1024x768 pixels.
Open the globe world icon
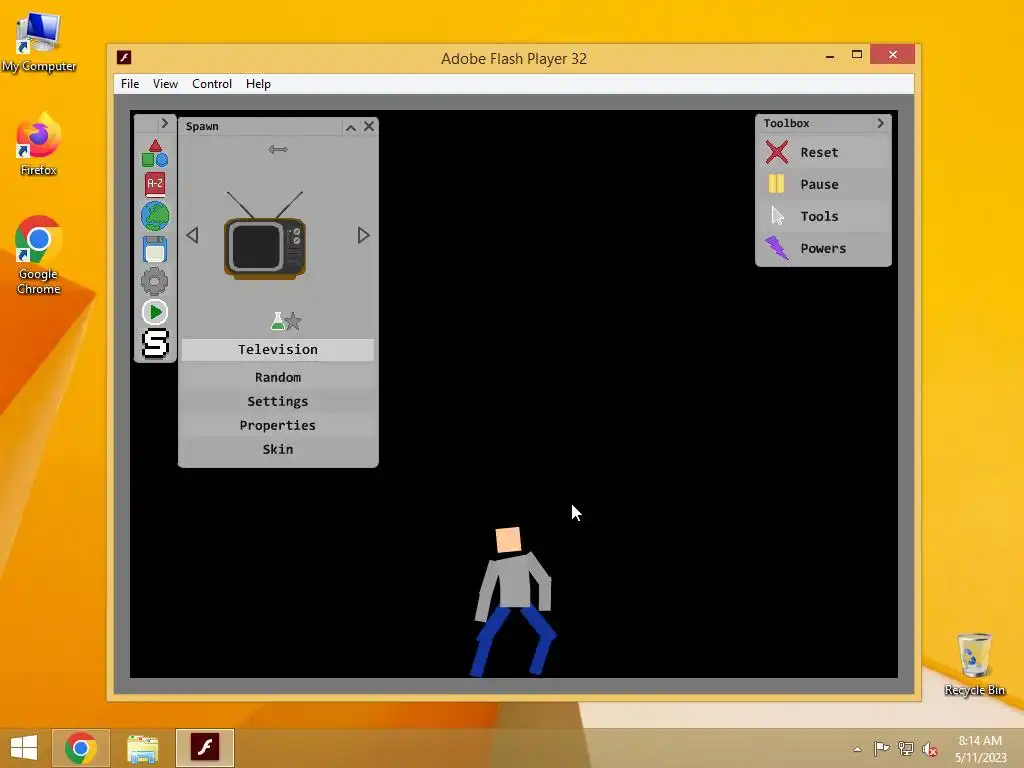point(155,216)
